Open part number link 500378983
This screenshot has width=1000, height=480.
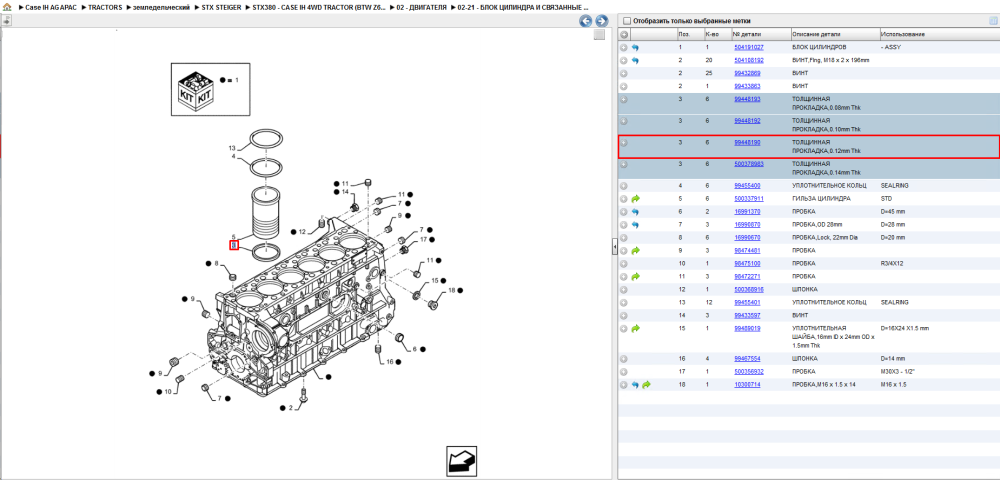(749, 164)
